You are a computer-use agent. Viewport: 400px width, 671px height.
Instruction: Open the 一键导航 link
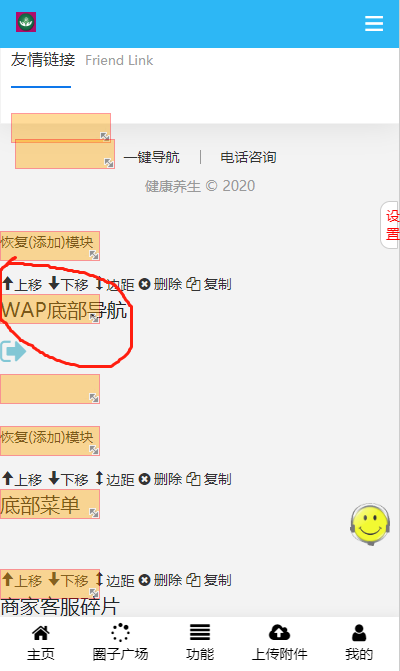(151, 157)
